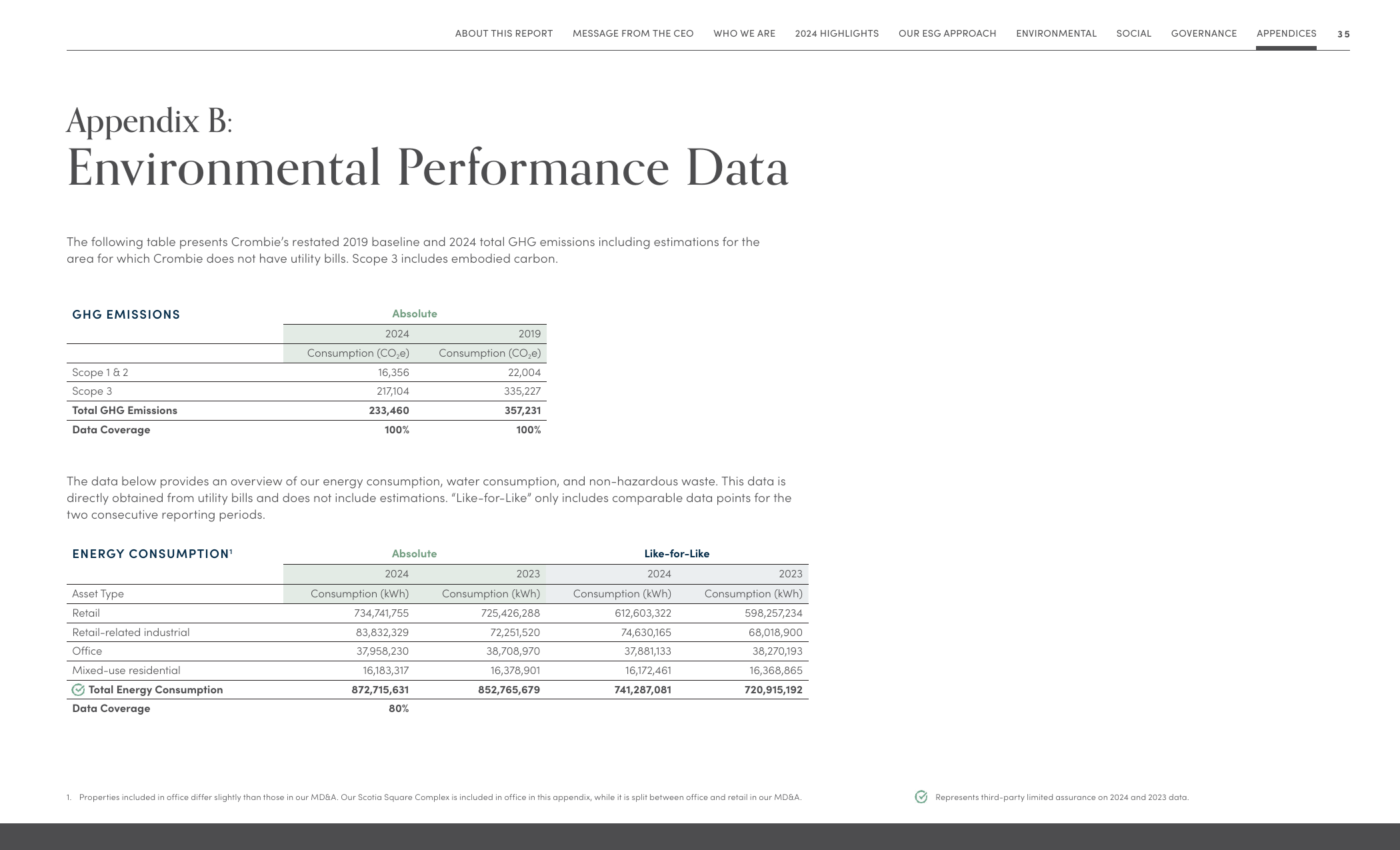Click footnote 1 about Scotia Square Complex
The image size is (1400, 850).
pos(434,797)
